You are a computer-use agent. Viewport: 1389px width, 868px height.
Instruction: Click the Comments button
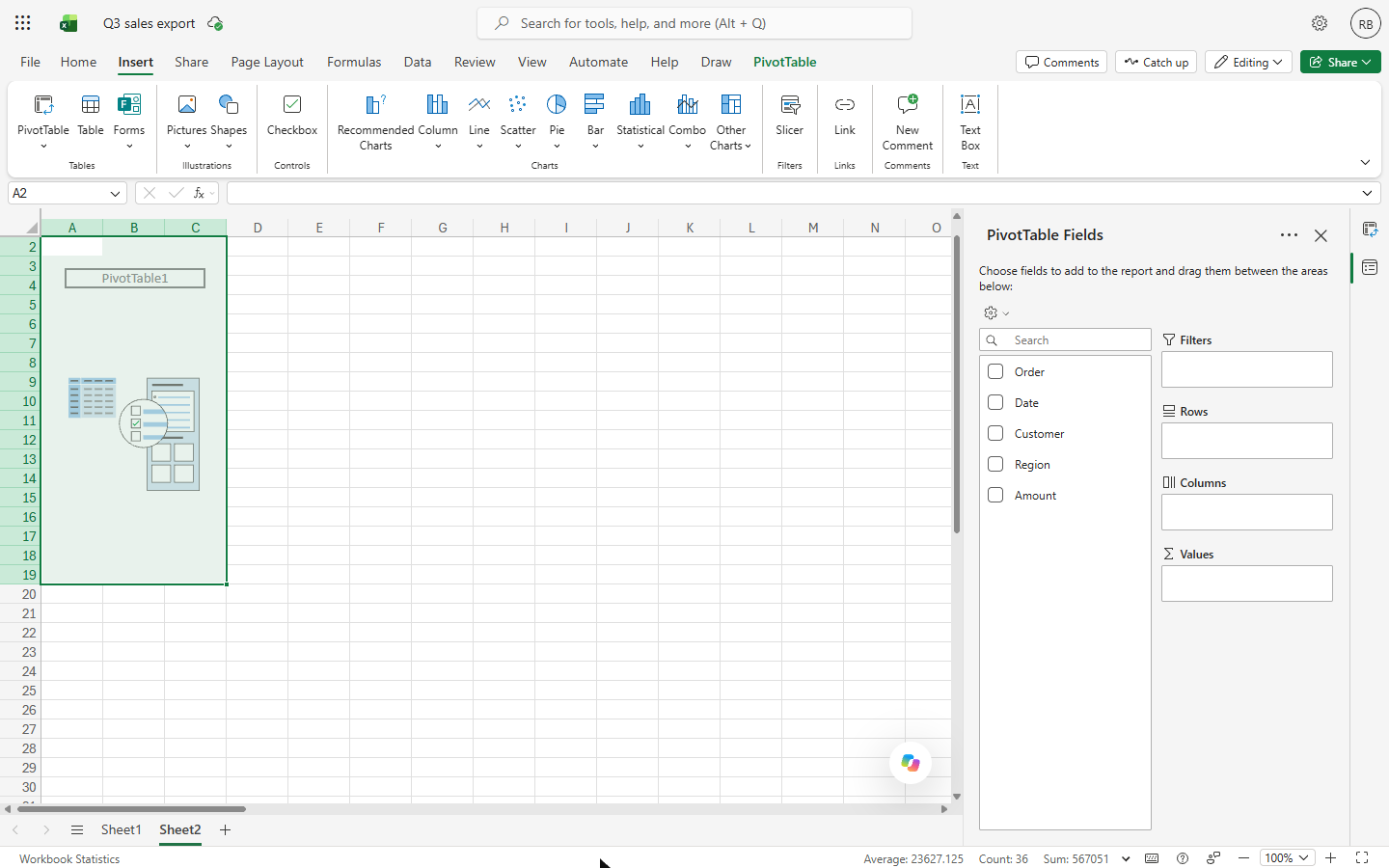(1061, 62)
